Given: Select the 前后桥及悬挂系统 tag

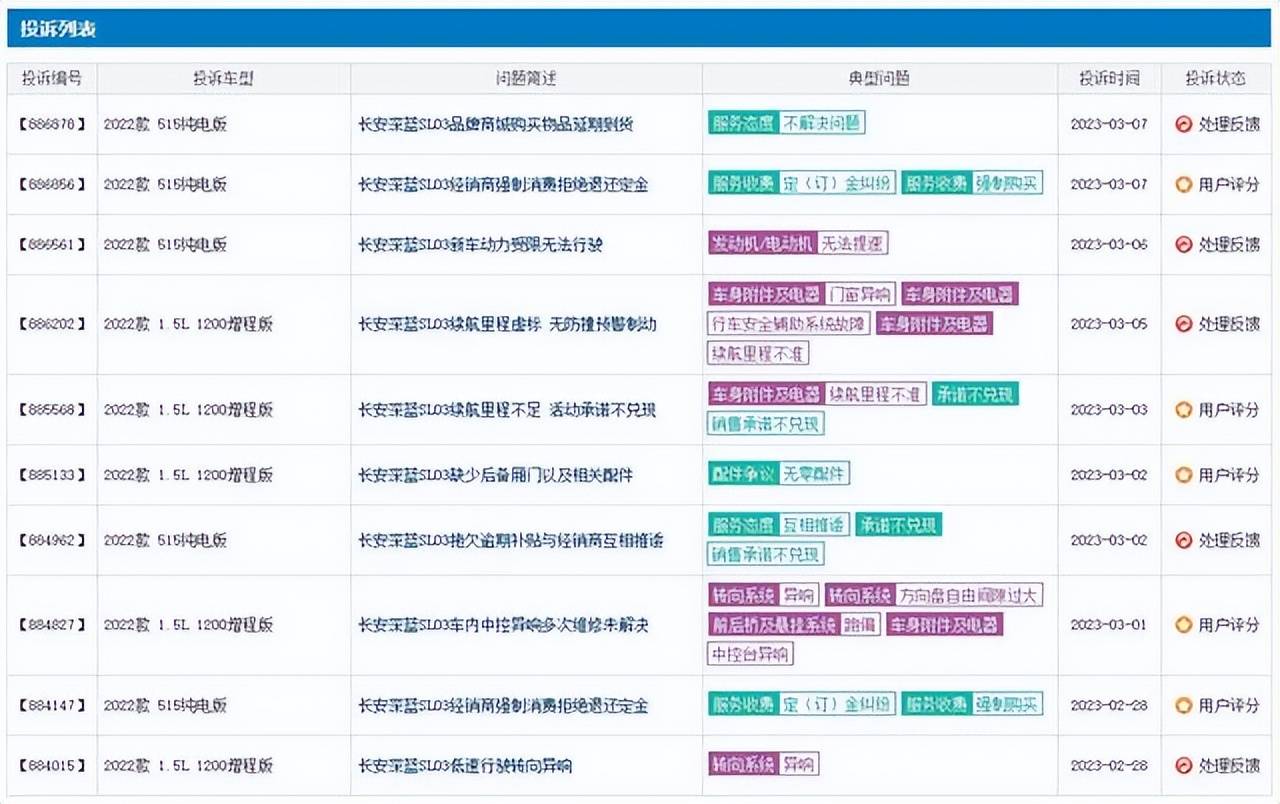Looking at the screenshot, I should coord(773,625).
